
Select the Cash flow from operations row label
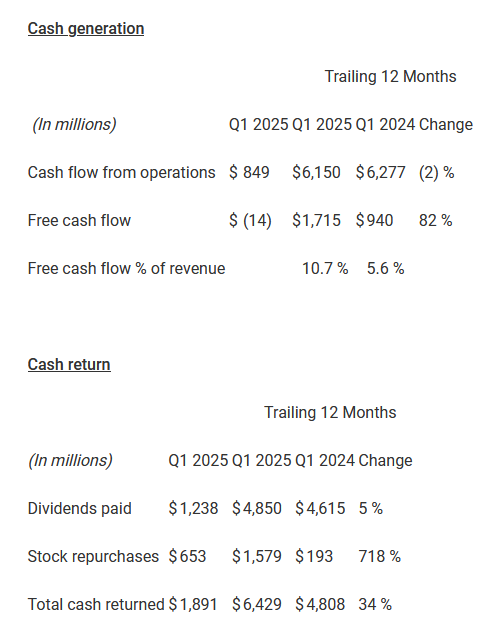(121, 172)
